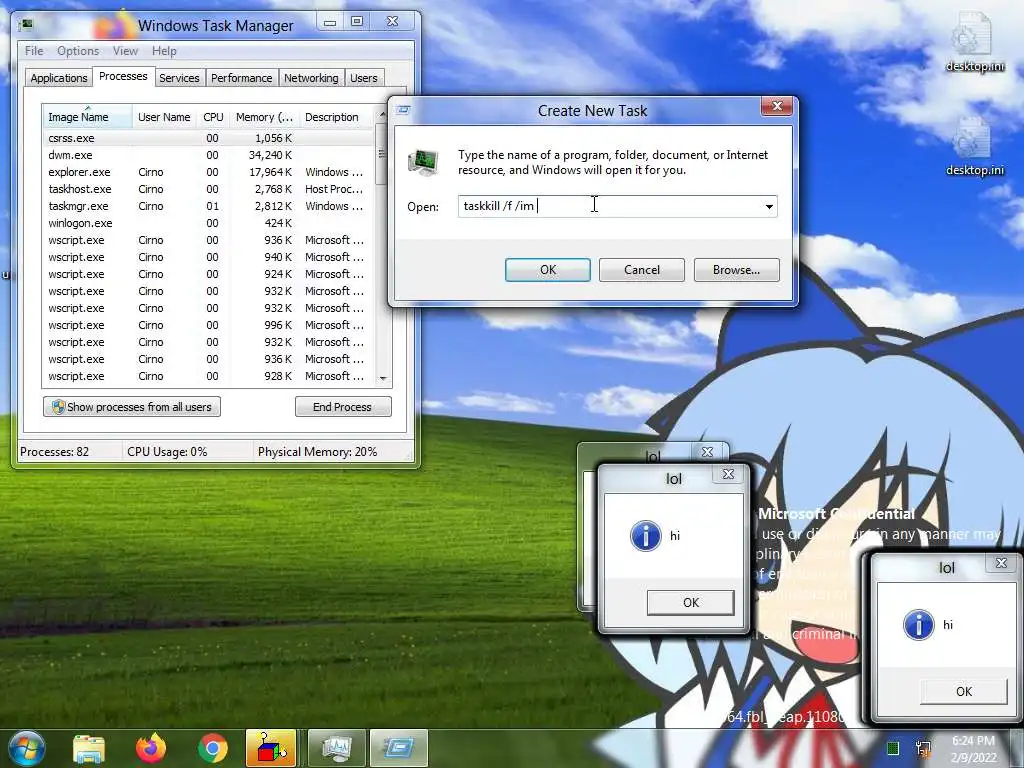Viewport: 1024px width, 768px height.
Task: Click info icon in middle lol dialog
Action: point(645,536)
